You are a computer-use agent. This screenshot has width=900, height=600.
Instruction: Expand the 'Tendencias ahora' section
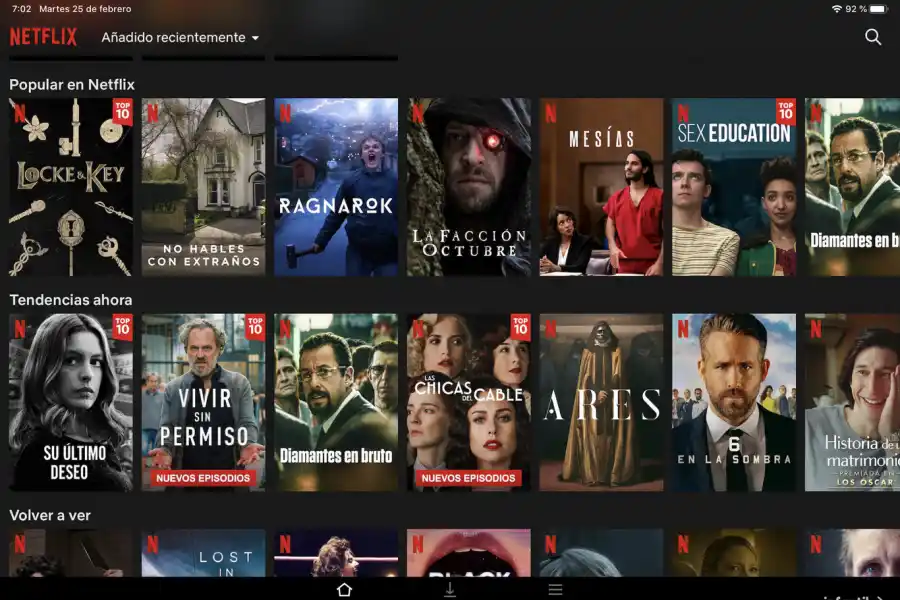pos(71,299)
